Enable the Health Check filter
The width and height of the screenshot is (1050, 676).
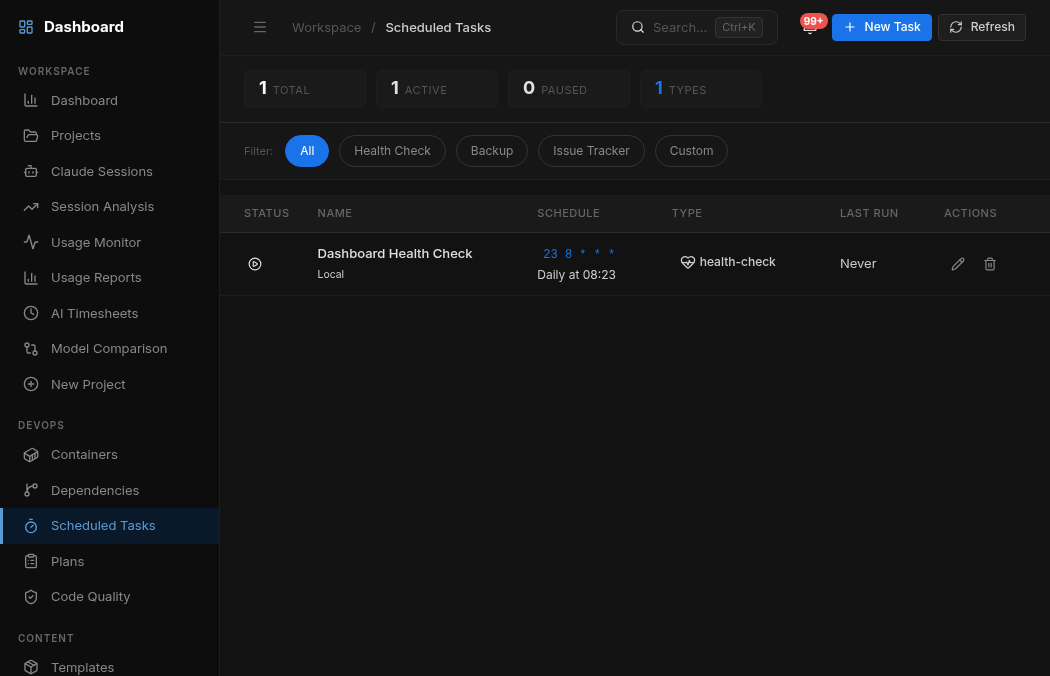[x=392, y=150]
